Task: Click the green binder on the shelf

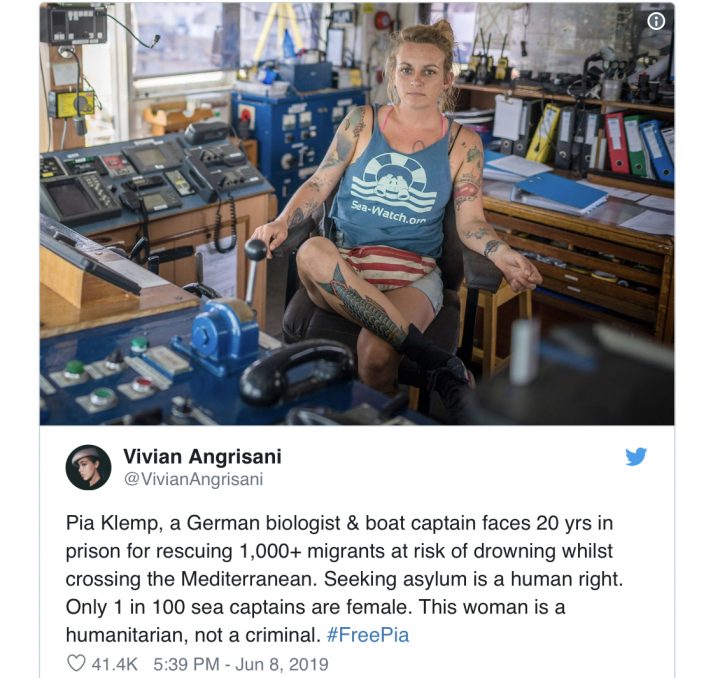Action: [x=636, y=146]
